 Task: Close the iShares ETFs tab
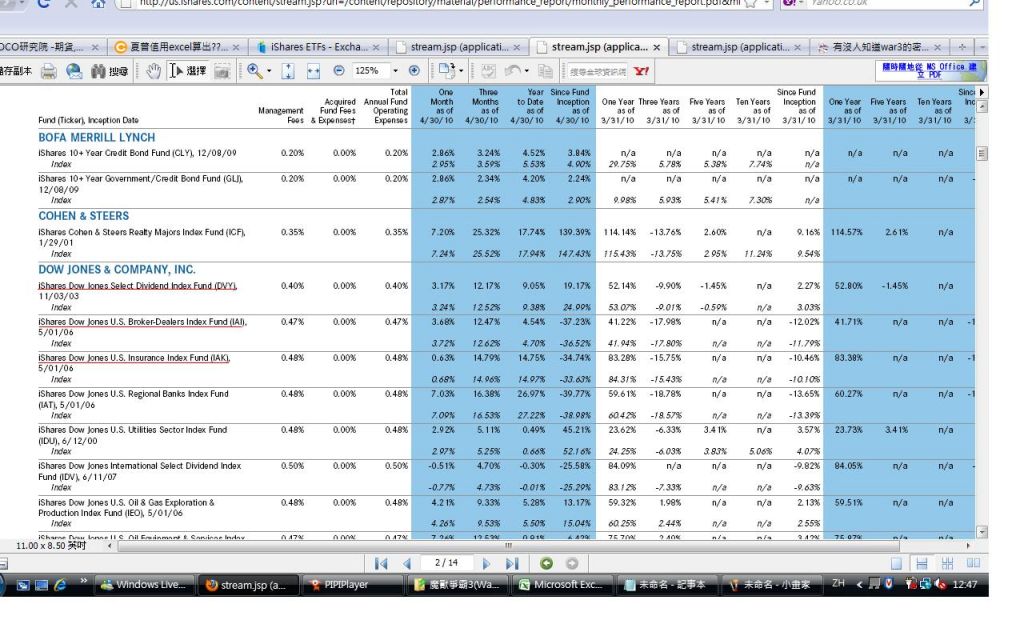point(376,47)
